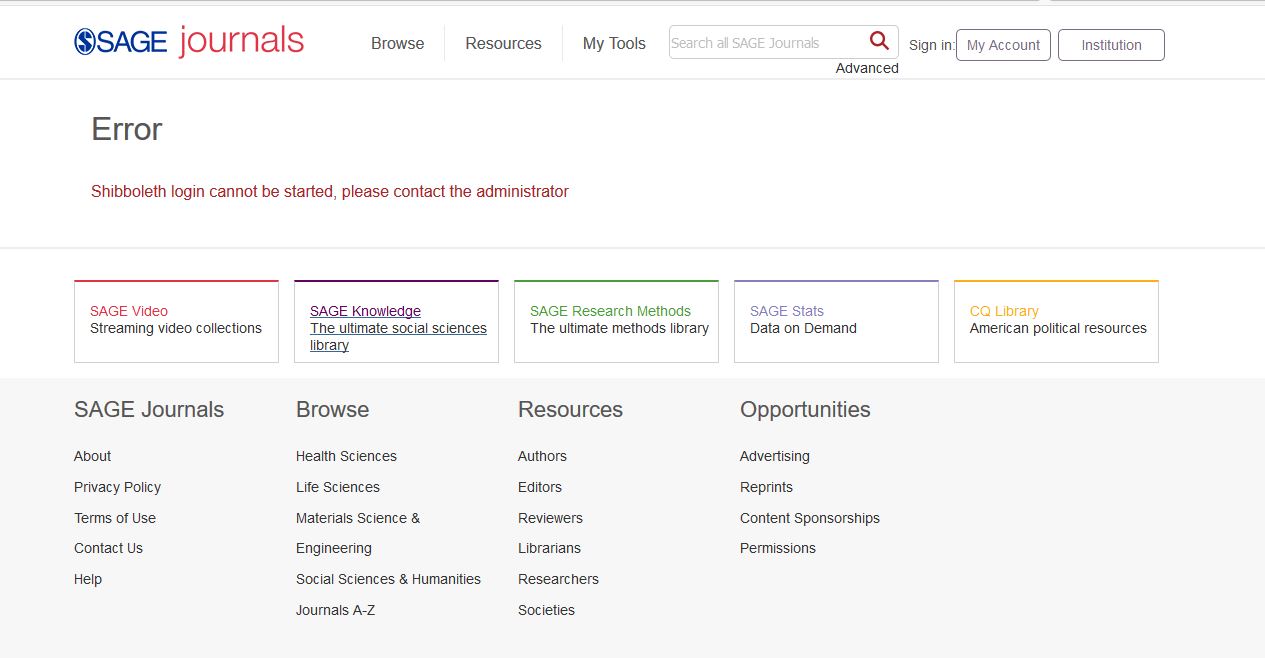Open Advanced search link
1265x658 pixels.
pos(867,68)
